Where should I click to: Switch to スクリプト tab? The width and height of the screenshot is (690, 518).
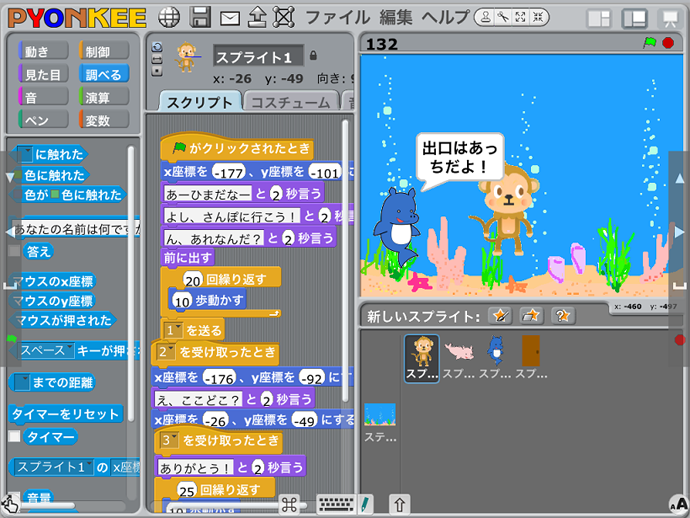tap(200, 102)
